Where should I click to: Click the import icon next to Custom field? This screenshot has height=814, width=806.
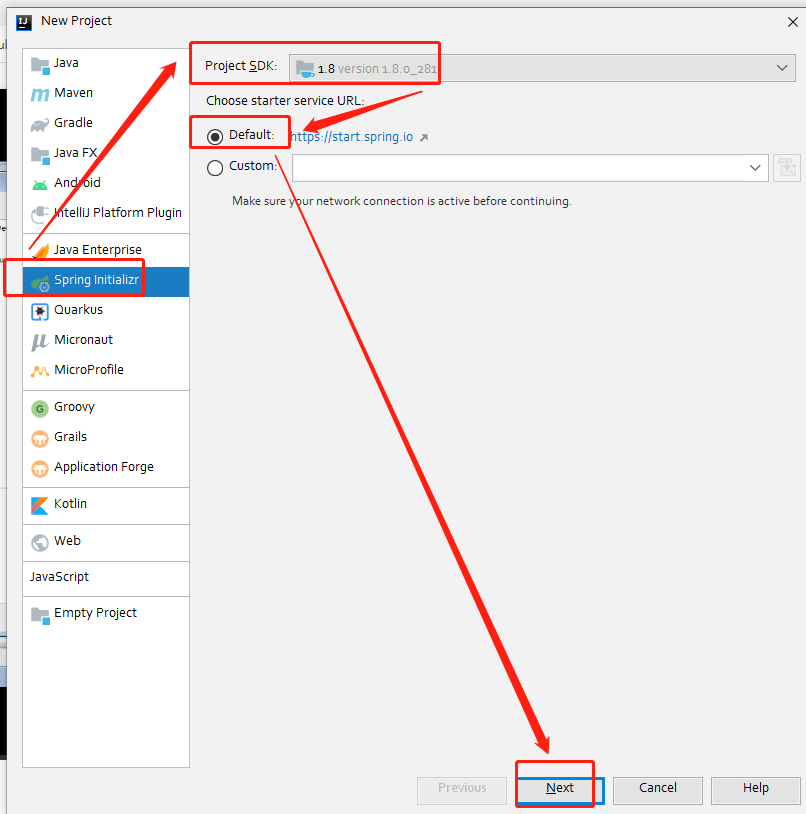click(787, 168)
